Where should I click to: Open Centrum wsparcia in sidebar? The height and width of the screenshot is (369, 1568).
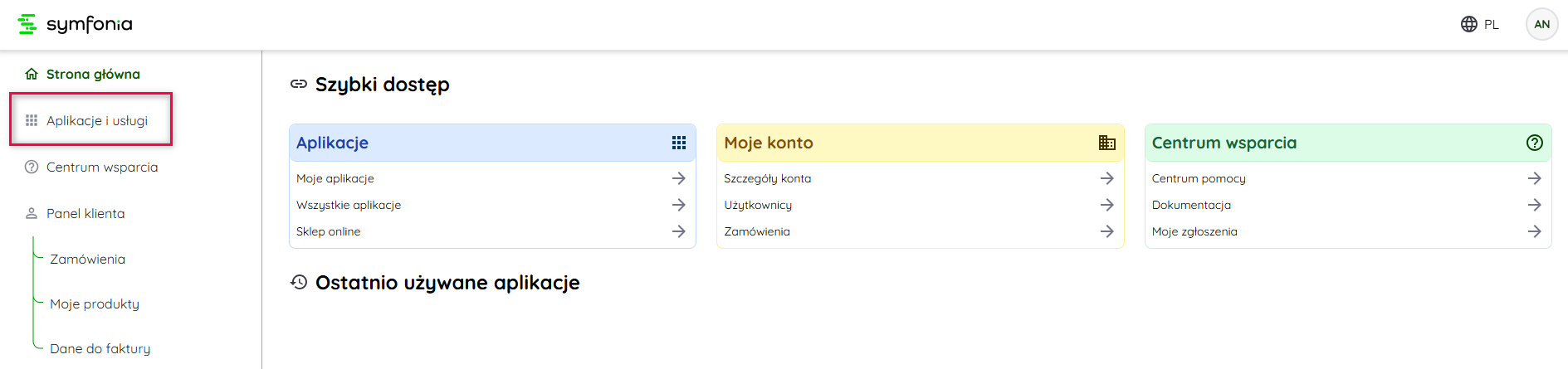click(x=101, y=167)
